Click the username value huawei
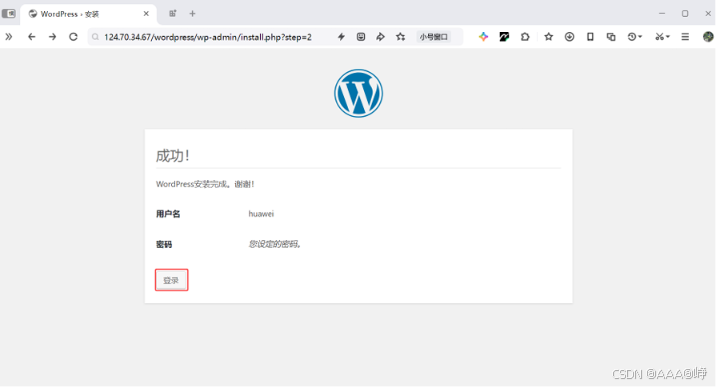The height and width of the screenshot is (387, 716). 261,214
